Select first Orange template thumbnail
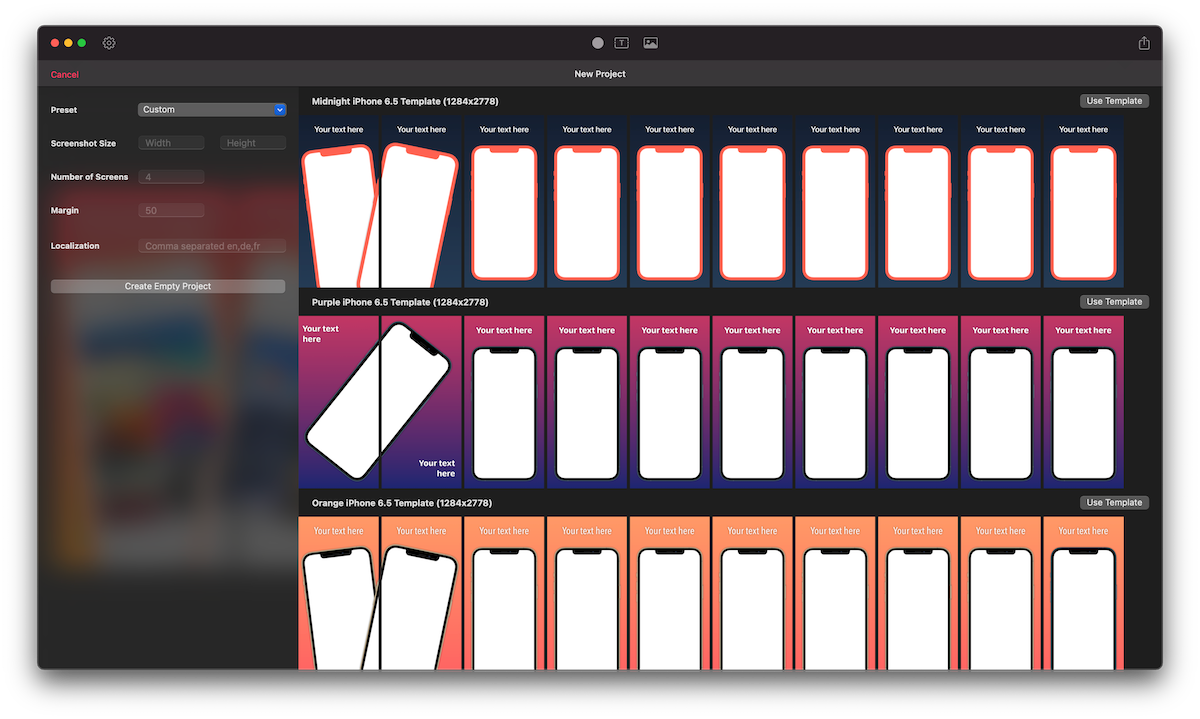The image size is (1200, 719). tap(339, 594)
